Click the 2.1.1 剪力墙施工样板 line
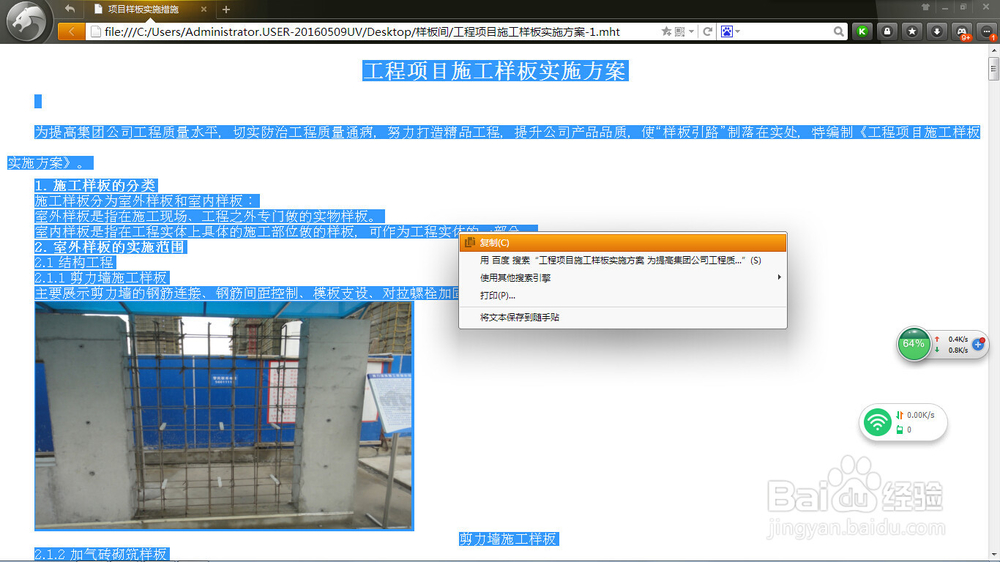Viewport: 1000px width, 562px height. [x=101, y=277]
